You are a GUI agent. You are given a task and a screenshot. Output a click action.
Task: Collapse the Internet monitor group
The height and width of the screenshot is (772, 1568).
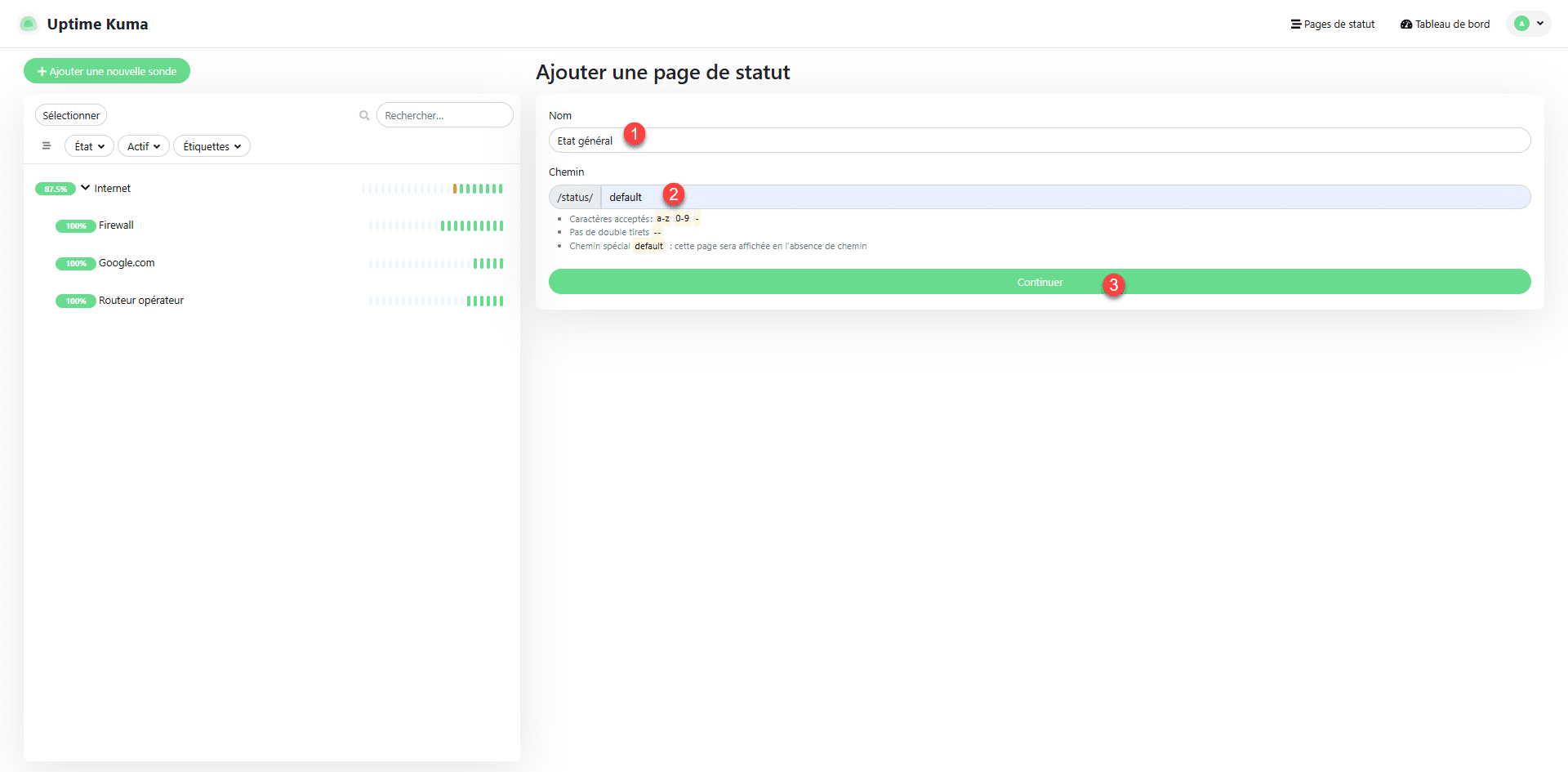point(86,188)
